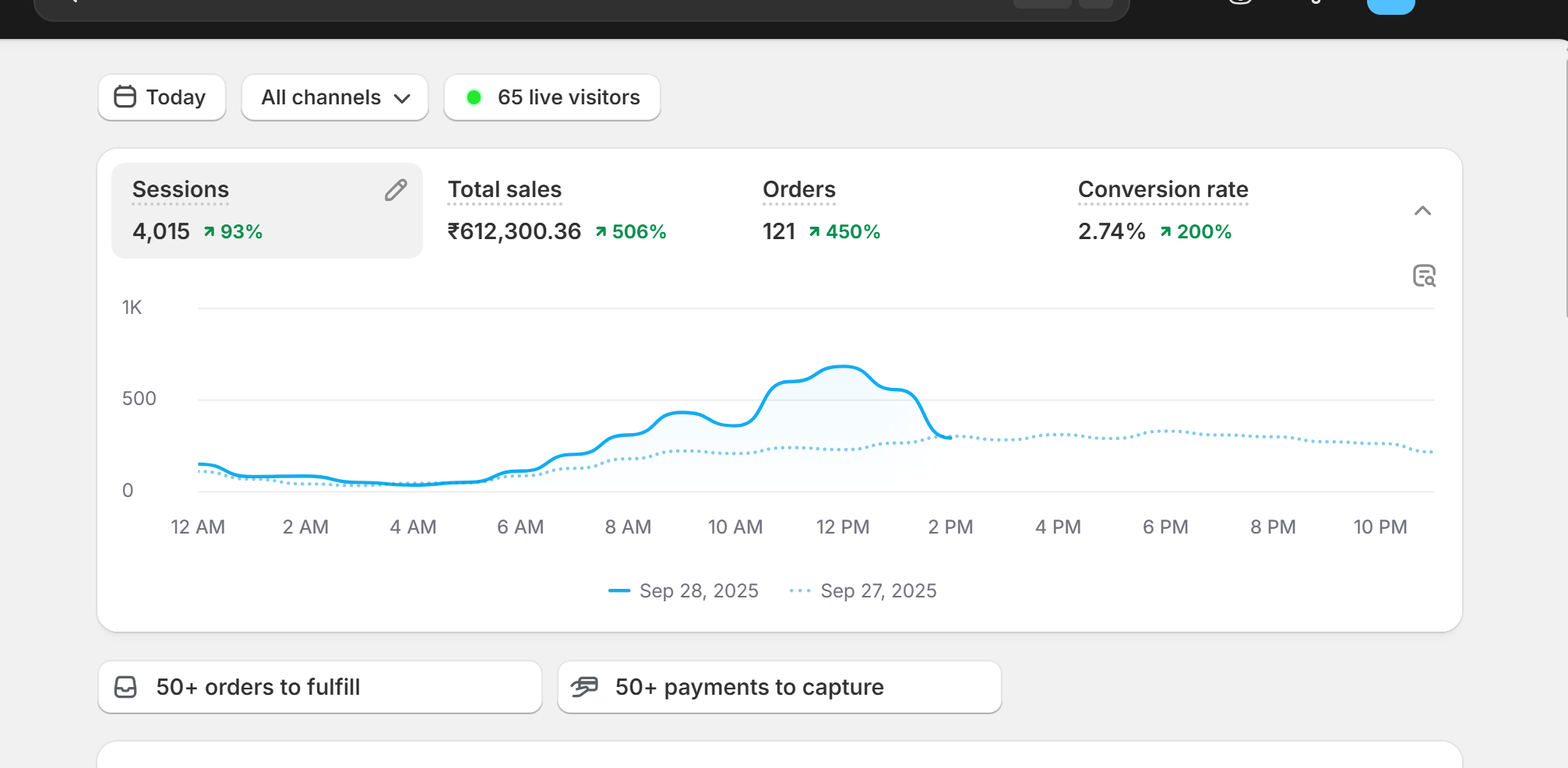Show the Orders metric chart
Screen dimensions: 1568x768
[798, 190]
